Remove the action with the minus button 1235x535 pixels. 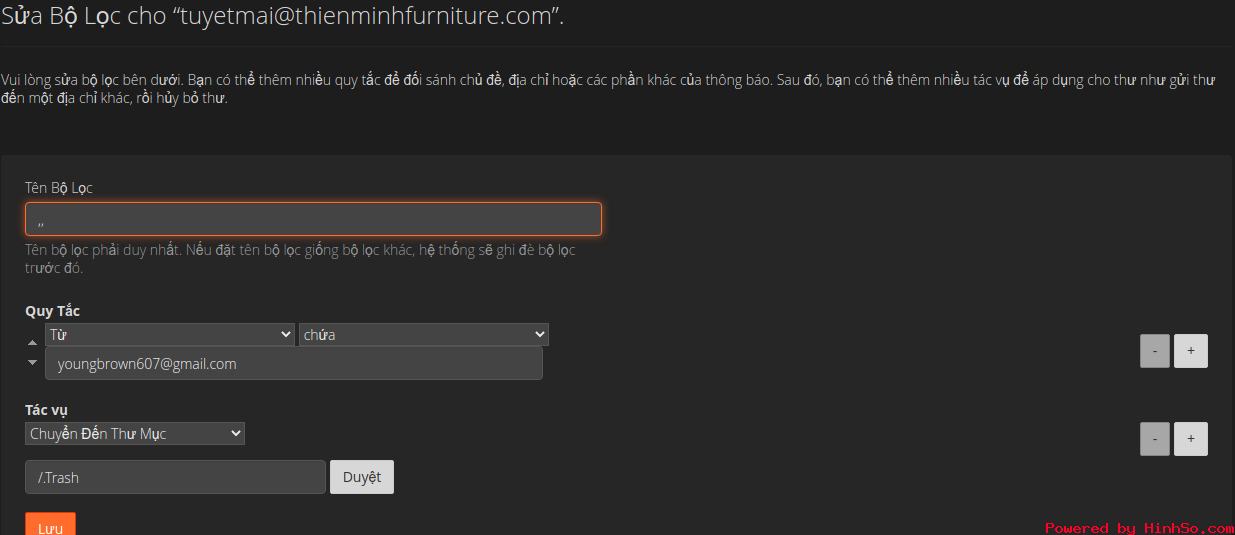(1155, 438)
